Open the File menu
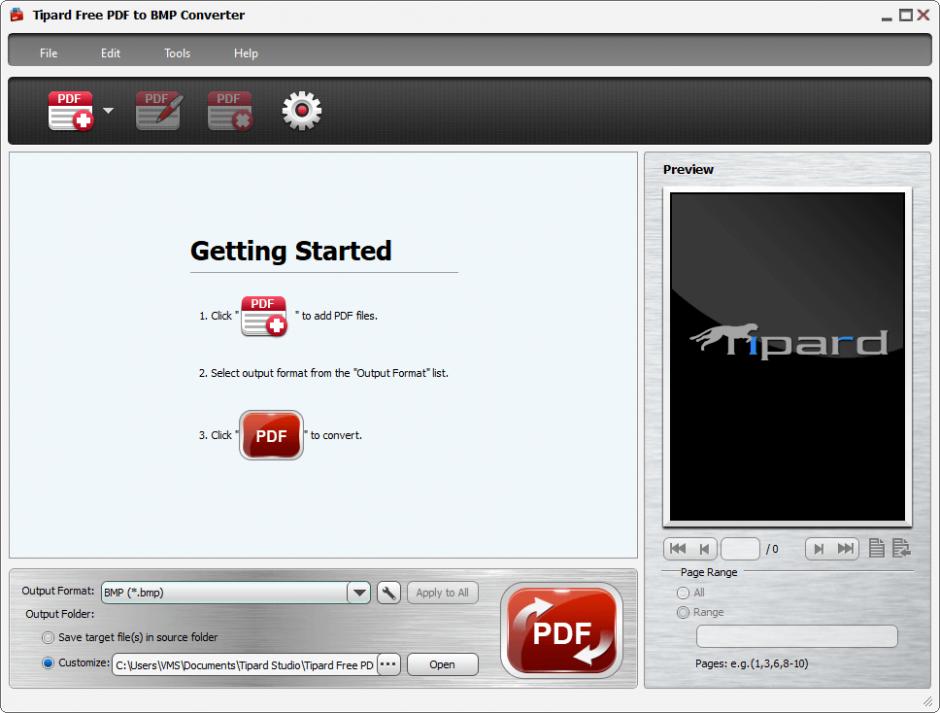This screenshot has width=940, height=713. [48, 53]
